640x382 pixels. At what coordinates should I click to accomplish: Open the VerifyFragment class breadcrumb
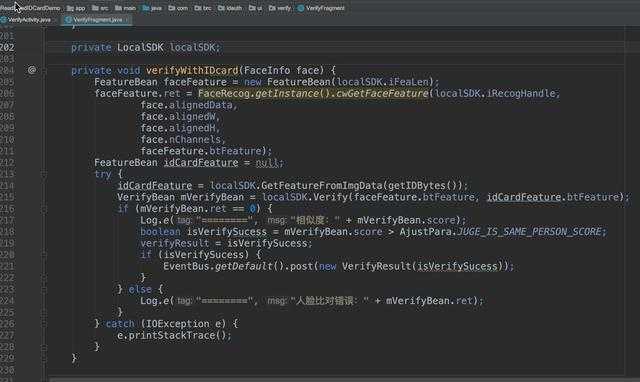coord(321,8)
